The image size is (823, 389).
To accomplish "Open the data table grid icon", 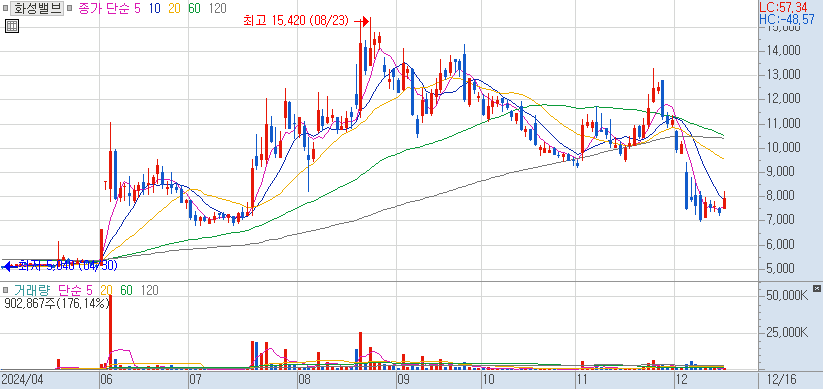I will 12,26.
